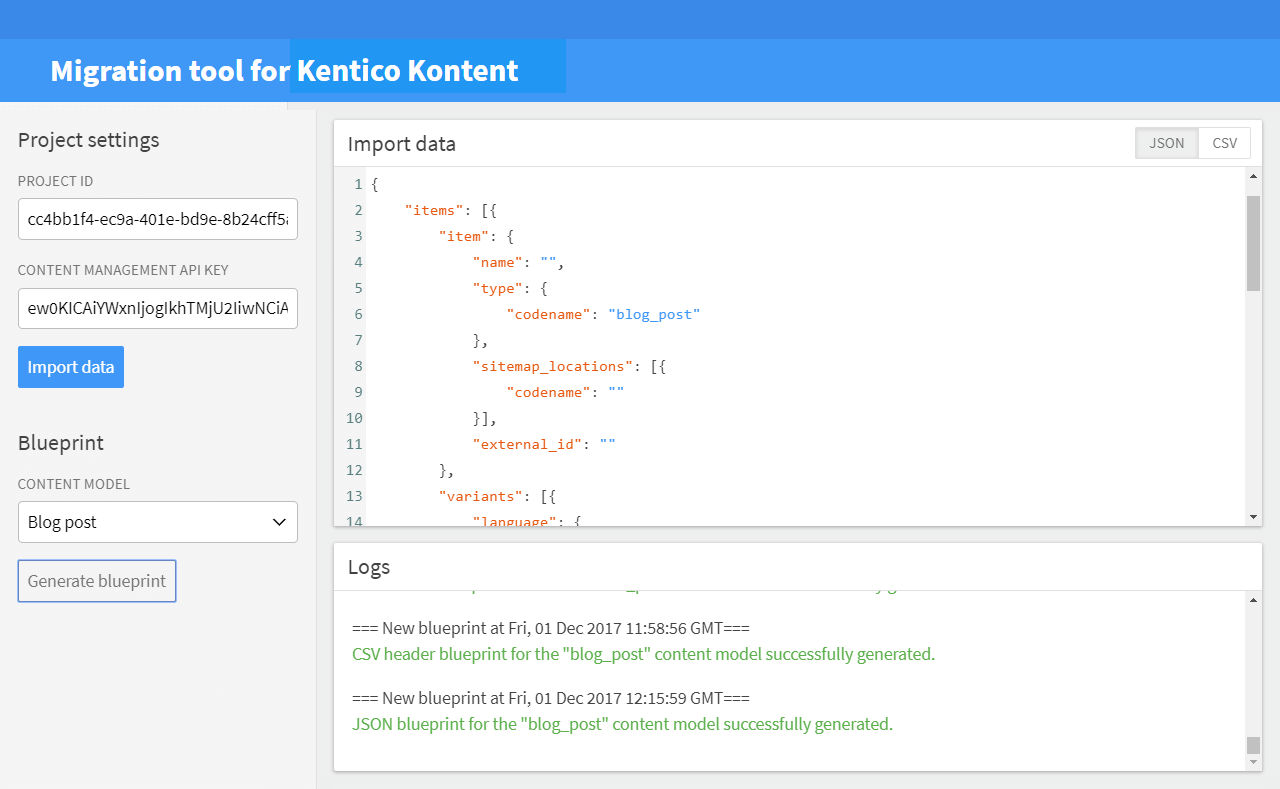1280x789 pixels.
Task: Click the code editor vertical scrollbar thumb
Action: point(1254,243)
